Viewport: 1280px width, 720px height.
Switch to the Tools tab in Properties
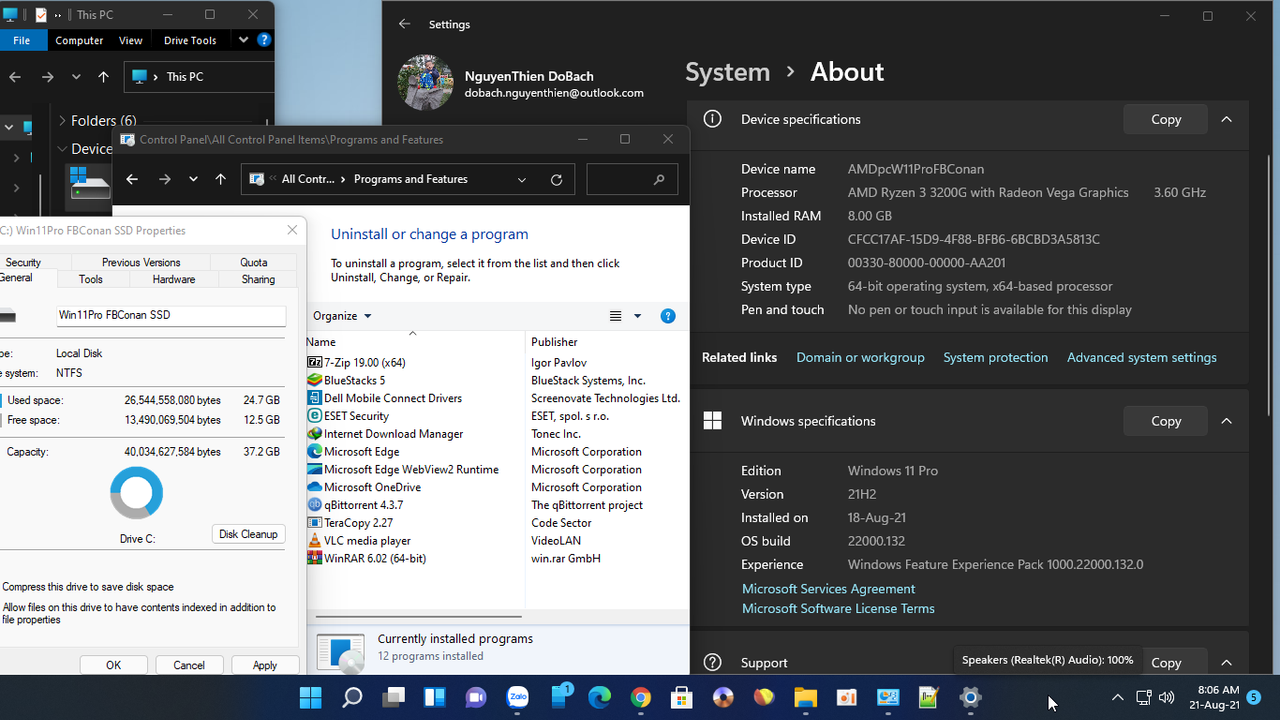click(x=91, y=279)
